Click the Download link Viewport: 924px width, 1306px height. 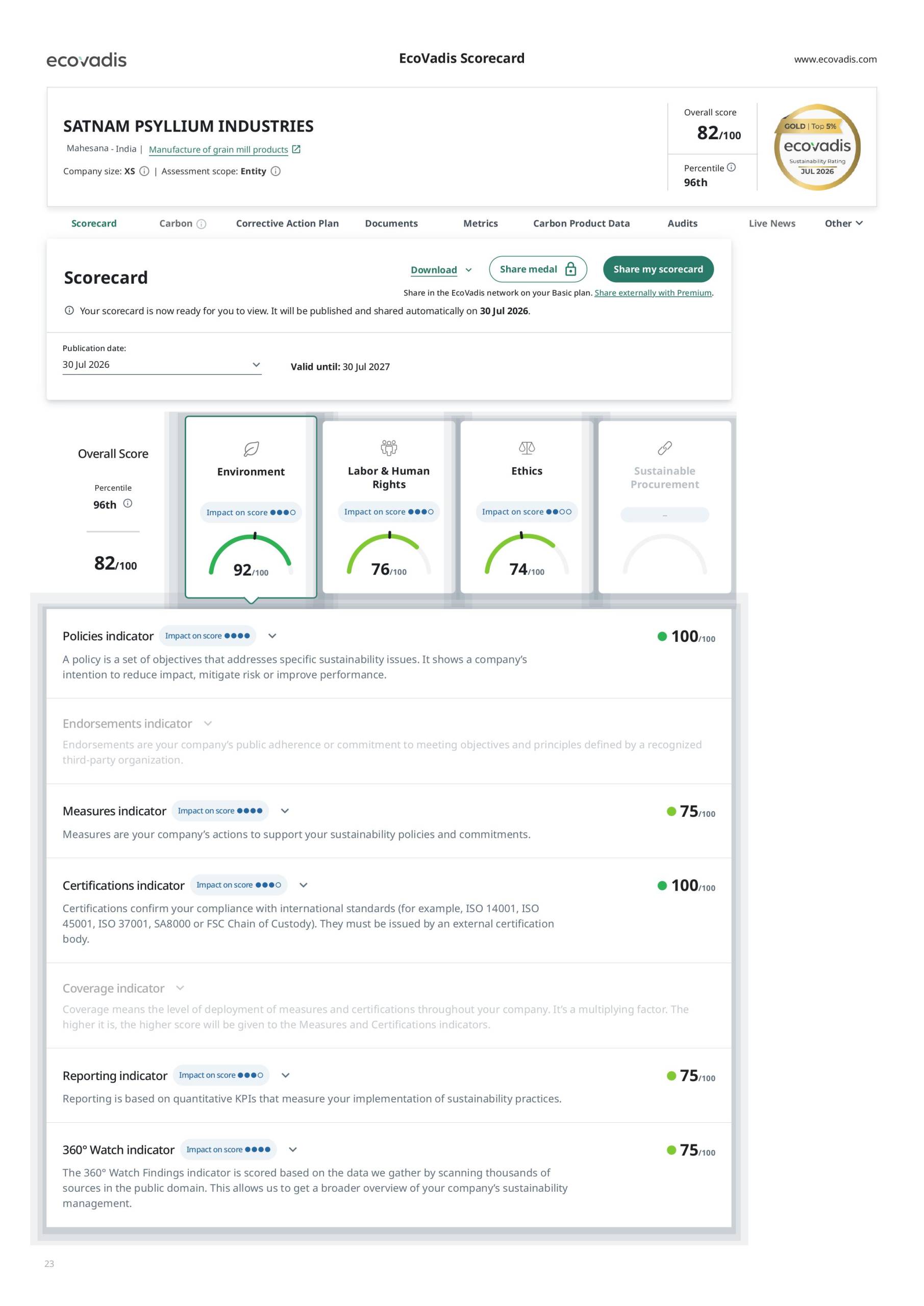[434, 270]
